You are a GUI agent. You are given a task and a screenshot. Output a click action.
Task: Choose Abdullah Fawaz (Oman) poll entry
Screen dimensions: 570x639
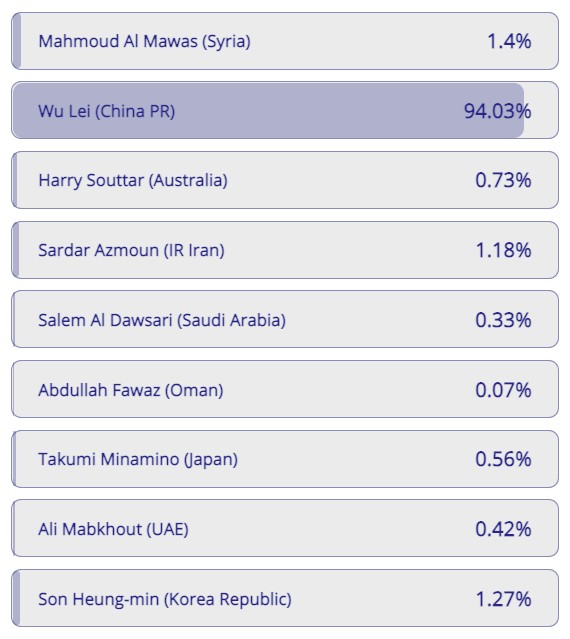coord(285,389)
